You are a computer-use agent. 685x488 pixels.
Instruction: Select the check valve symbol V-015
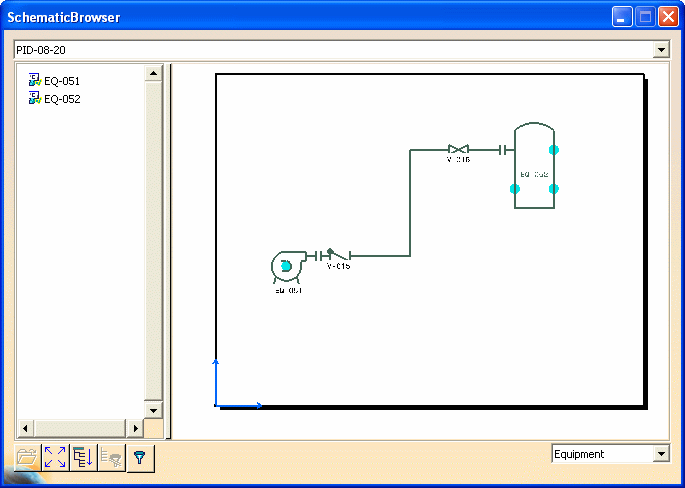click(336, 255)
